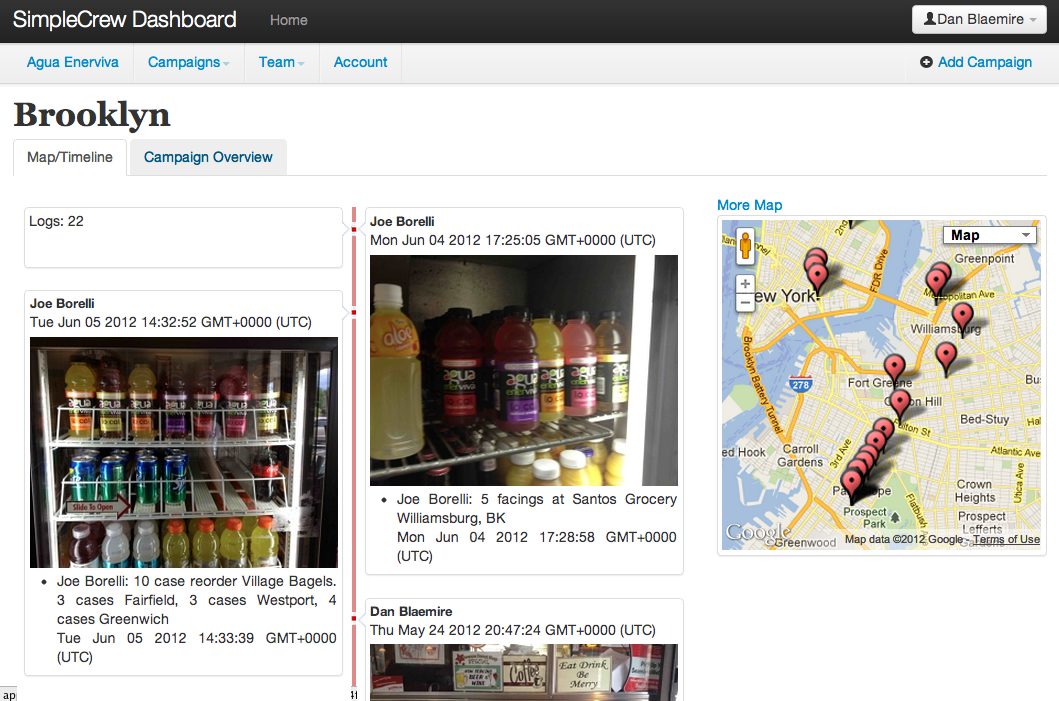Image resolution: width=1059 pixels, height=701 pixels.
Task: Click 'Mon Jun 04 2012 17:25:05' timestamp
Action: tap(513, 240)
